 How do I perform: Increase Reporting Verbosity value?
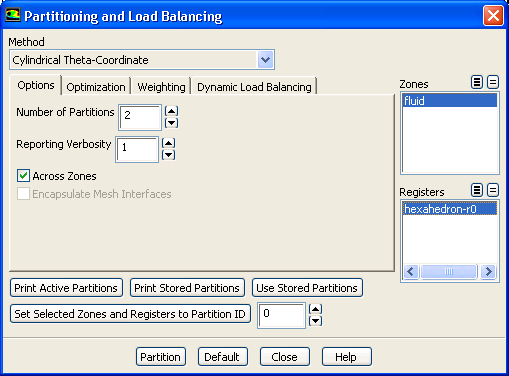point(168,143)
